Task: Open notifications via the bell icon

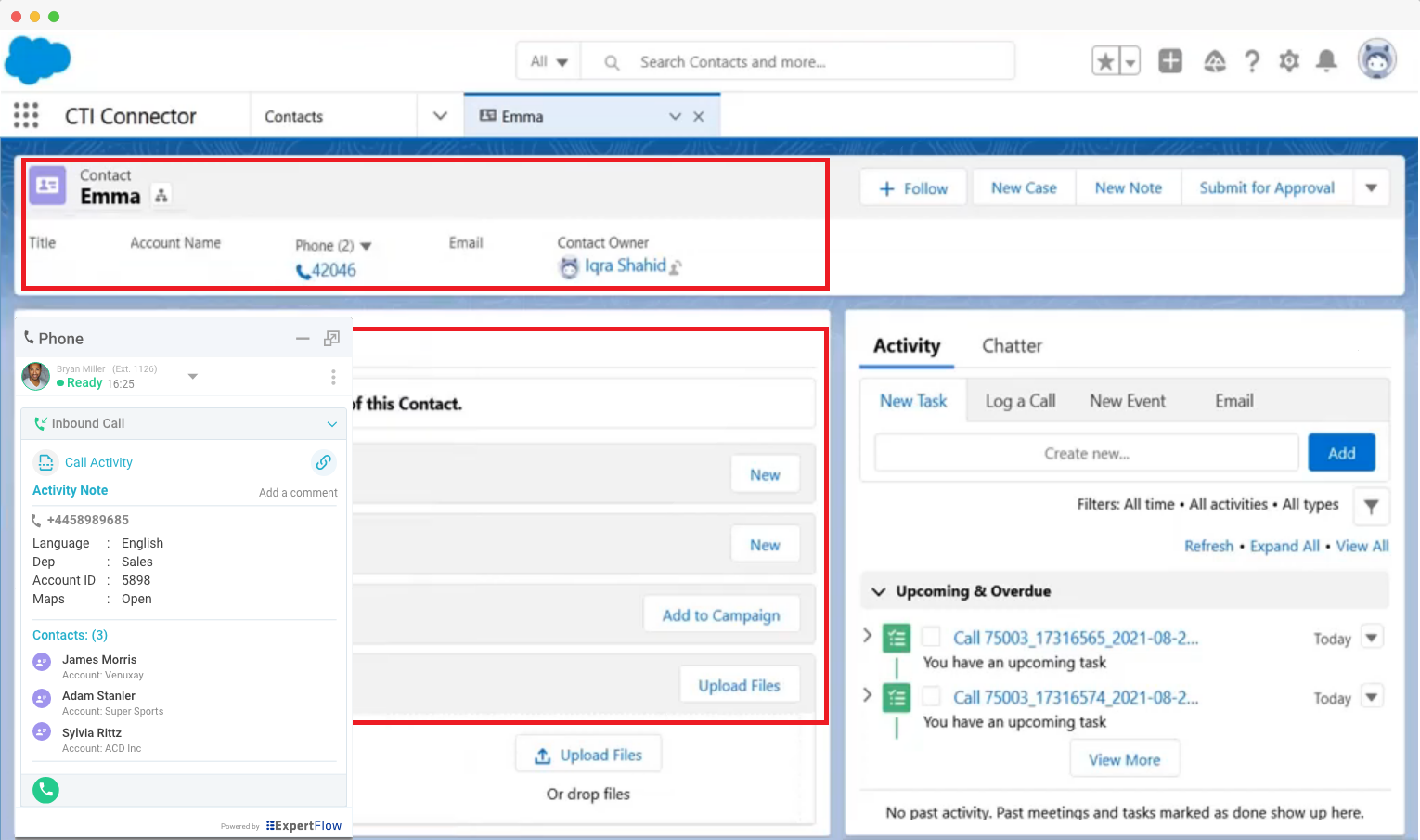Action: (1326, 60)
